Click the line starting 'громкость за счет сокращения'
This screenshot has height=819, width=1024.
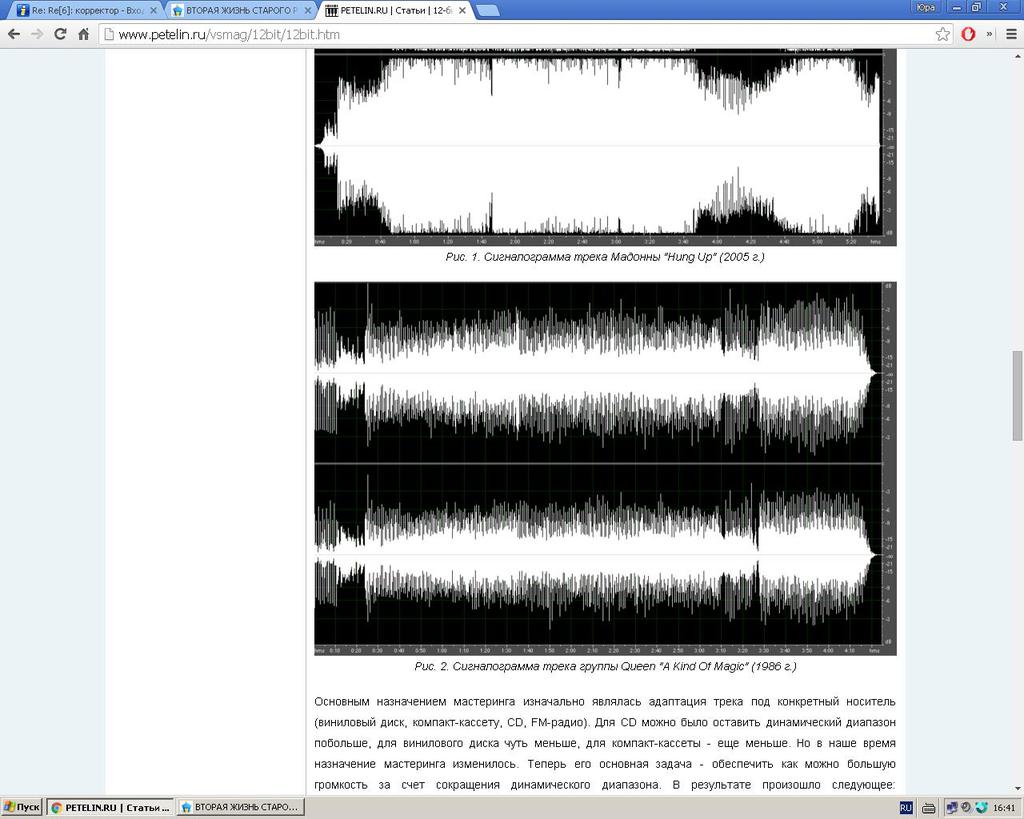[605, 785]
